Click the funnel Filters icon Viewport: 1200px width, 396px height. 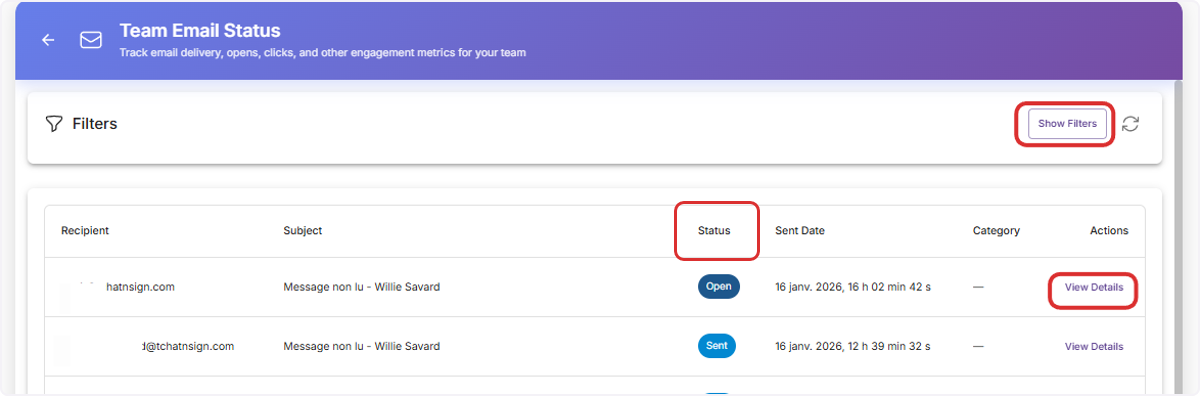click(x=55, y=124)
